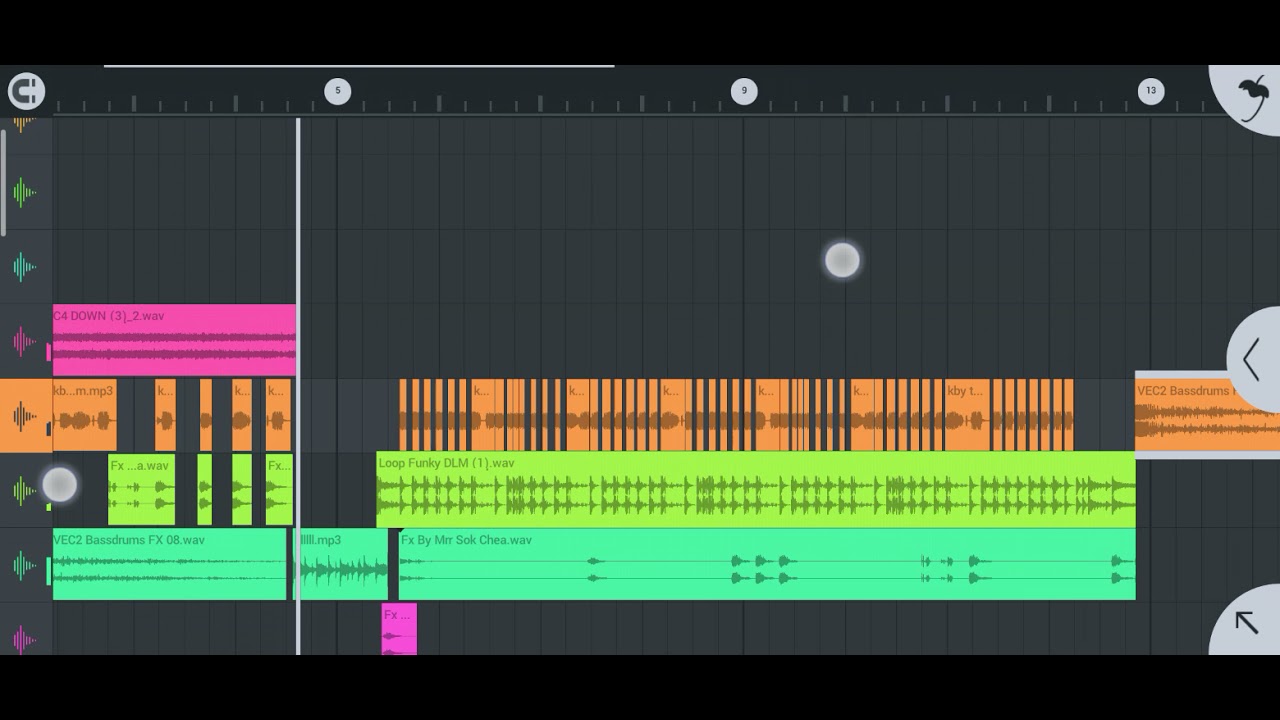Click the vertical track scrollbar on left
The height and width of the screenshot is (720, 1280).
point(4,182)
